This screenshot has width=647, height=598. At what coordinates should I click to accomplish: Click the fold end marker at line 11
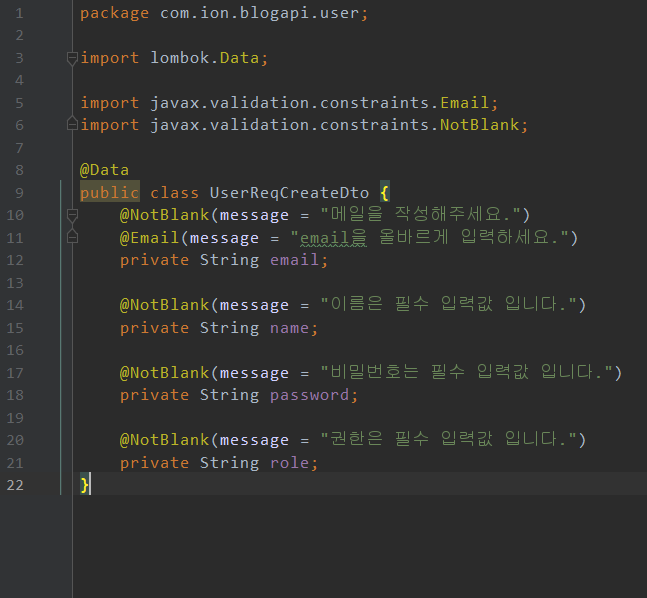(72, 236)
